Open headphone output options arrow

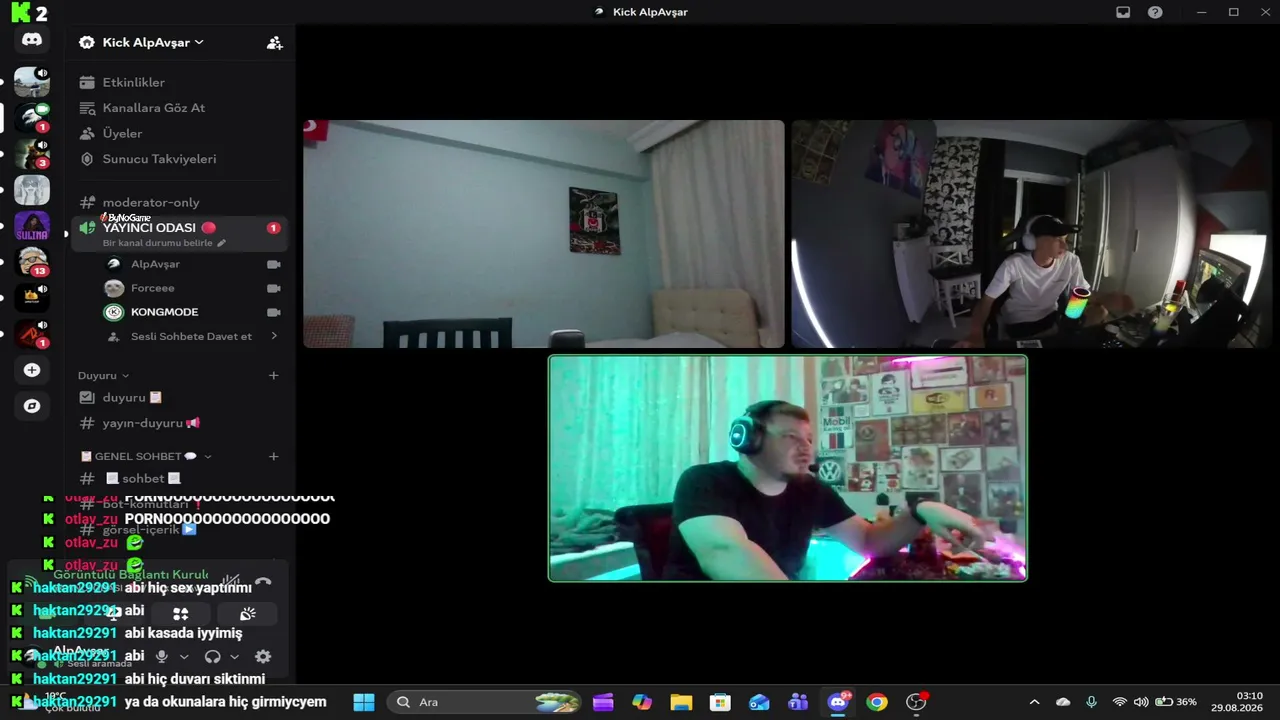pyautogui.click(x=234, y=656)
